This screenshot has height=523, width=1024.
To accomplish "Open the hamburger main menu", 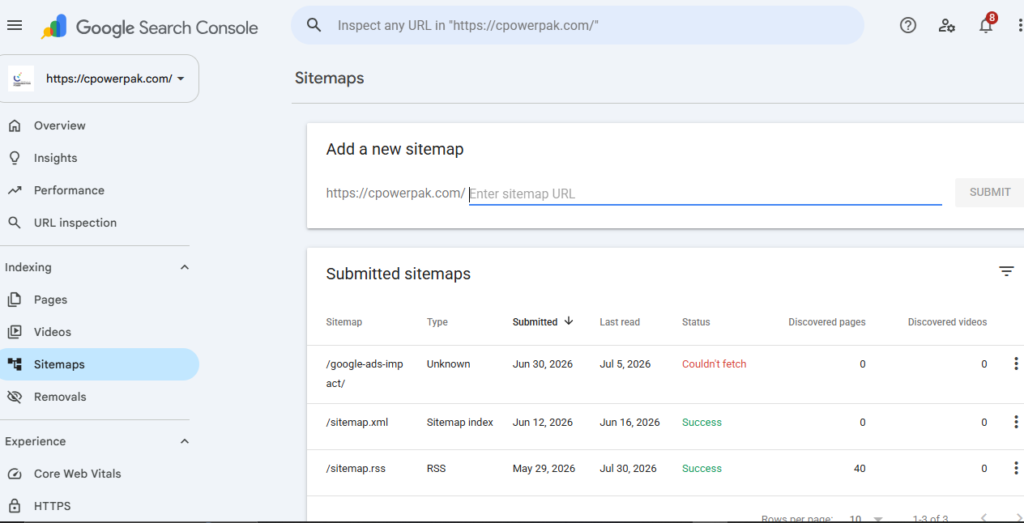I will (14, 25).
